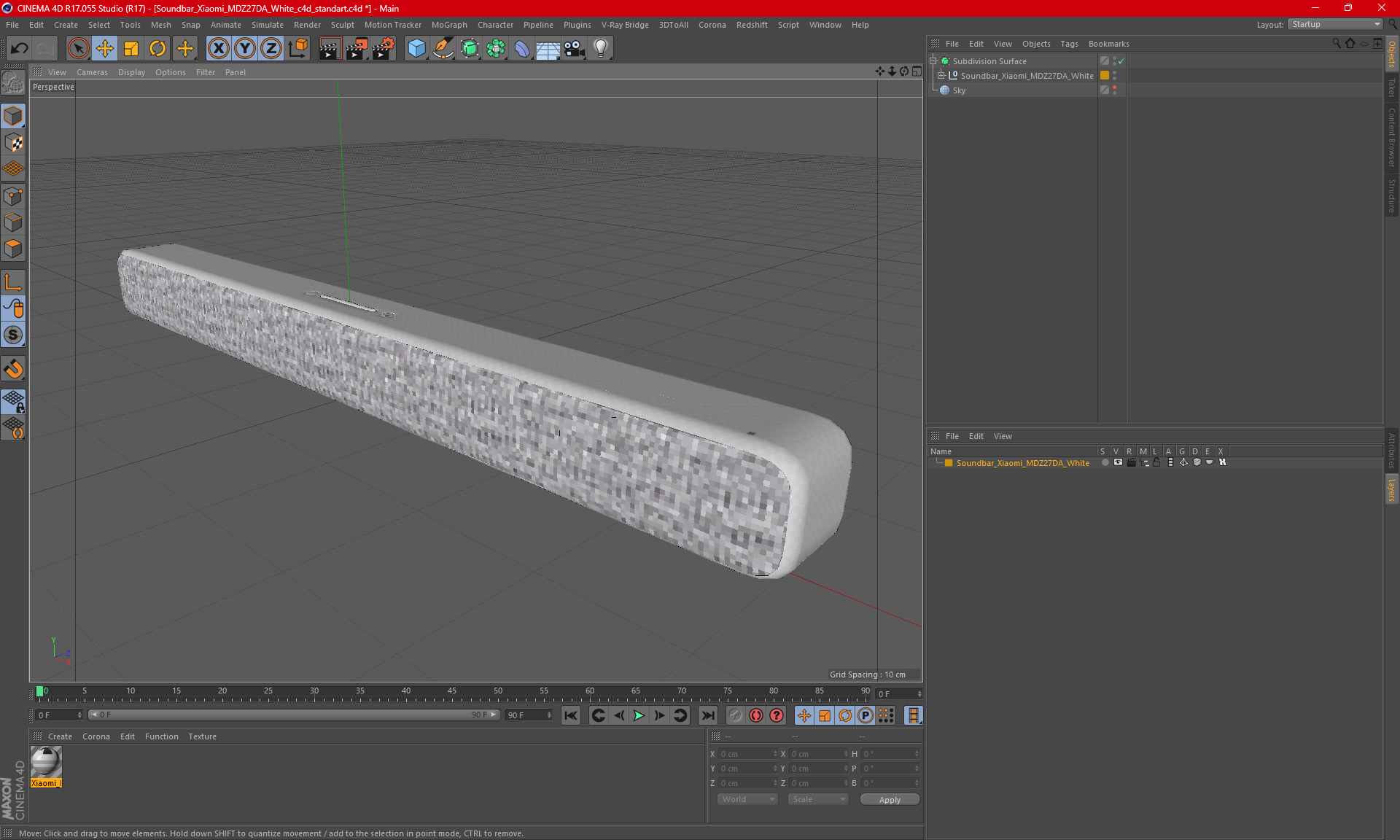Toggle layer lock icon for Soundbar
1400x840 pixels.
(x=1156, y=463)
